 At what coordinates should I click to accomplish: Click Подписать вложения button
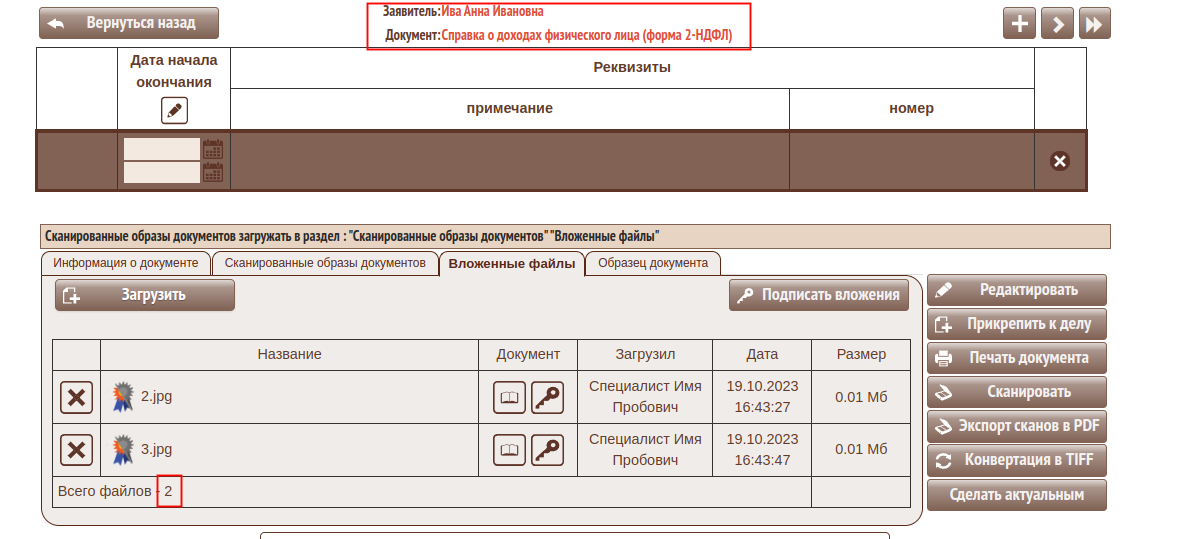[x=819, y=295]
